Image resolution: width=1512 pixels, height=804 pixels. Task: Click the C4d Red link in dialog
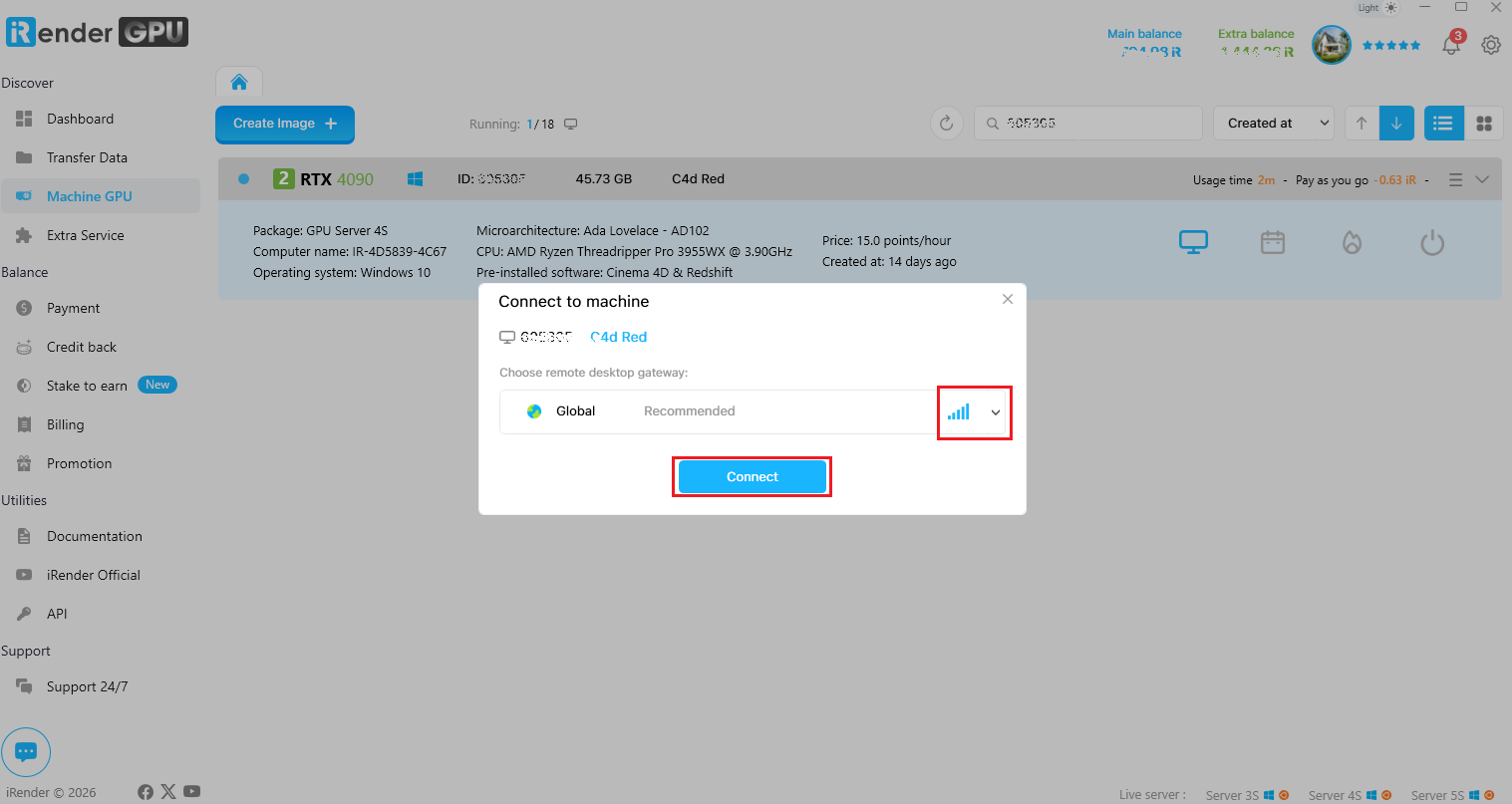[619, 337]
